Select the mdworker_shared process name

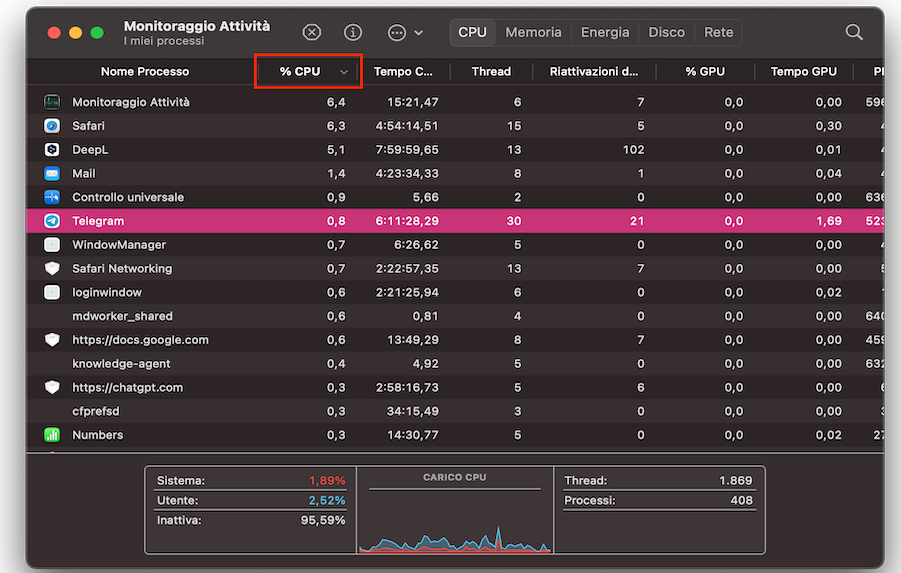pyautogui.click(x=122, y=316)
